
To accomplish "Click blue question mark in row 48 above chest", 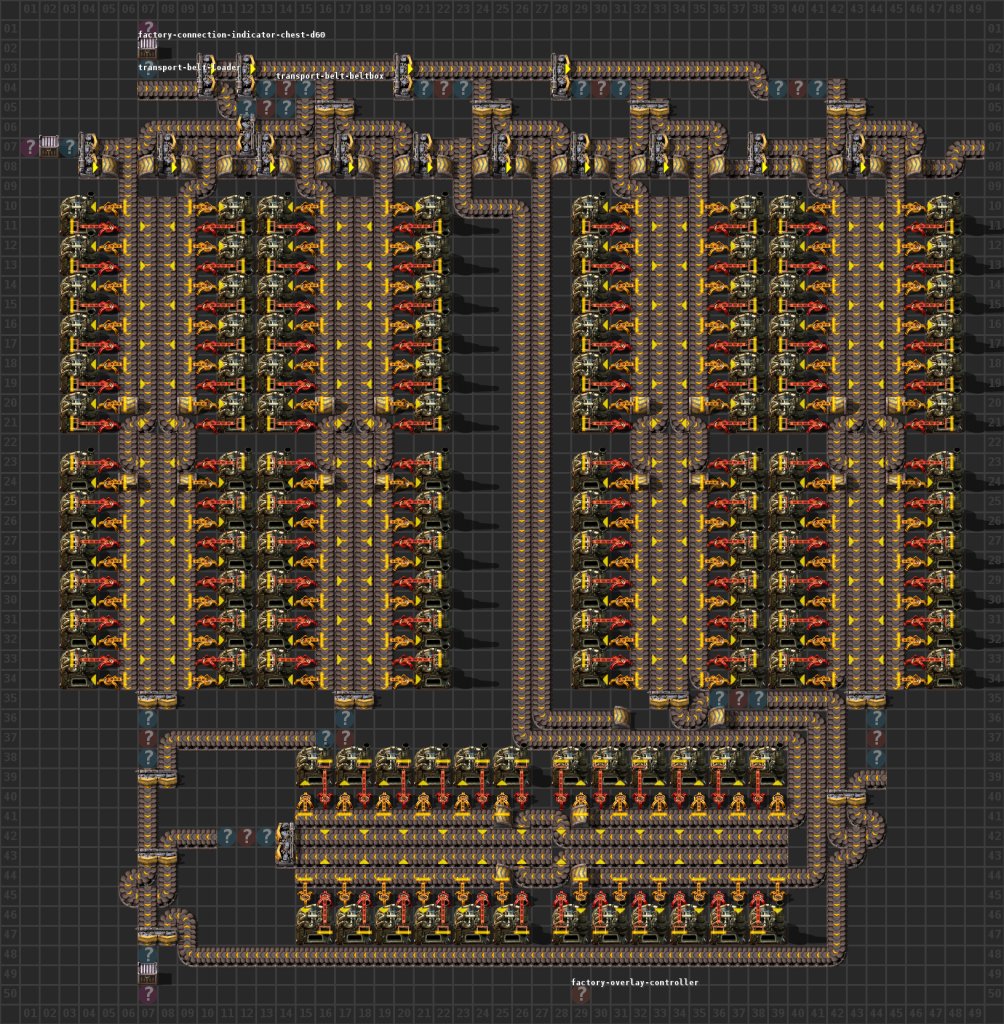I will point(148,954).
